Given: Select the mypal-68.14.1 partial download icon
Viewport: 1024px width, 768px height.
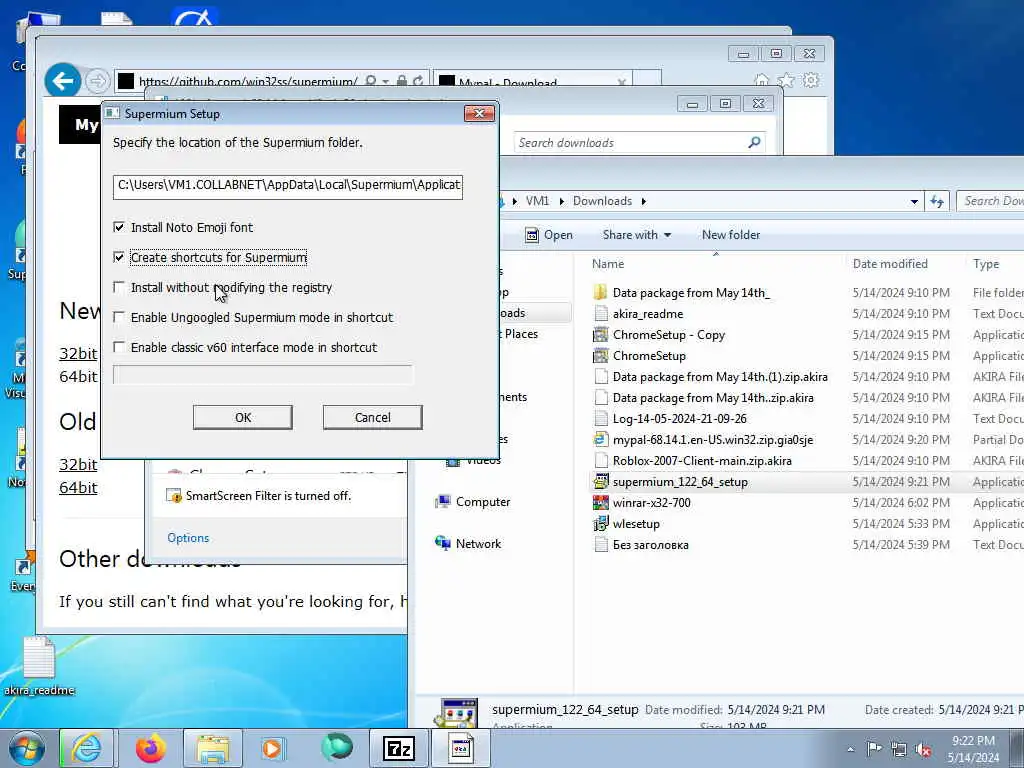Looking at the screenshot, I should coord(600,440).
